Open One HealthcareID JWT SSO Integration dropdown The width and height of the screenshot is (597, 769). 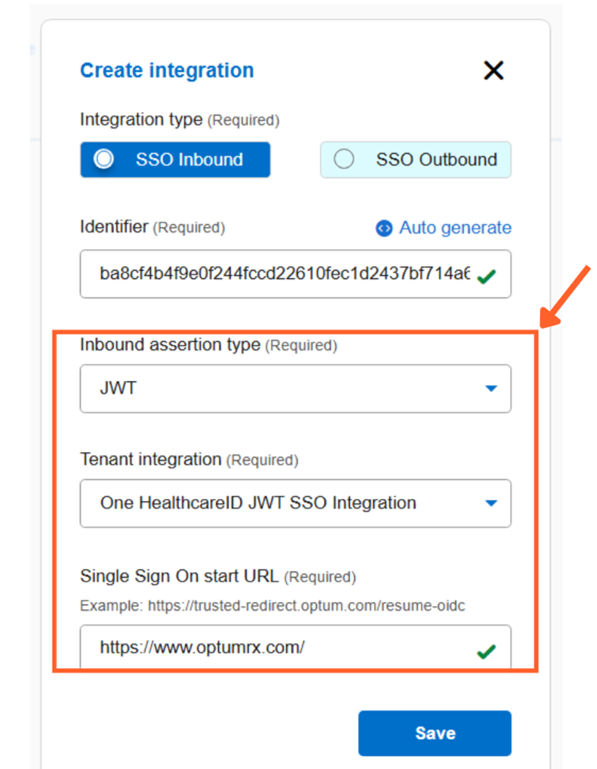(x=295, y=503)
